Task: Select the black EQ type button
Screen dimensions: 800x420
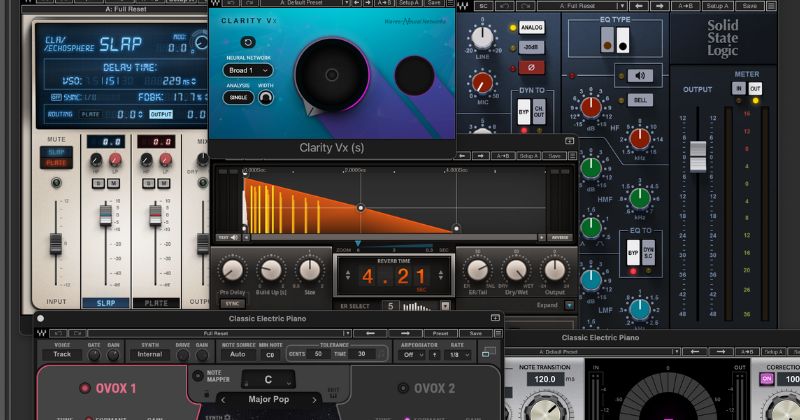Action: [622, 40]
